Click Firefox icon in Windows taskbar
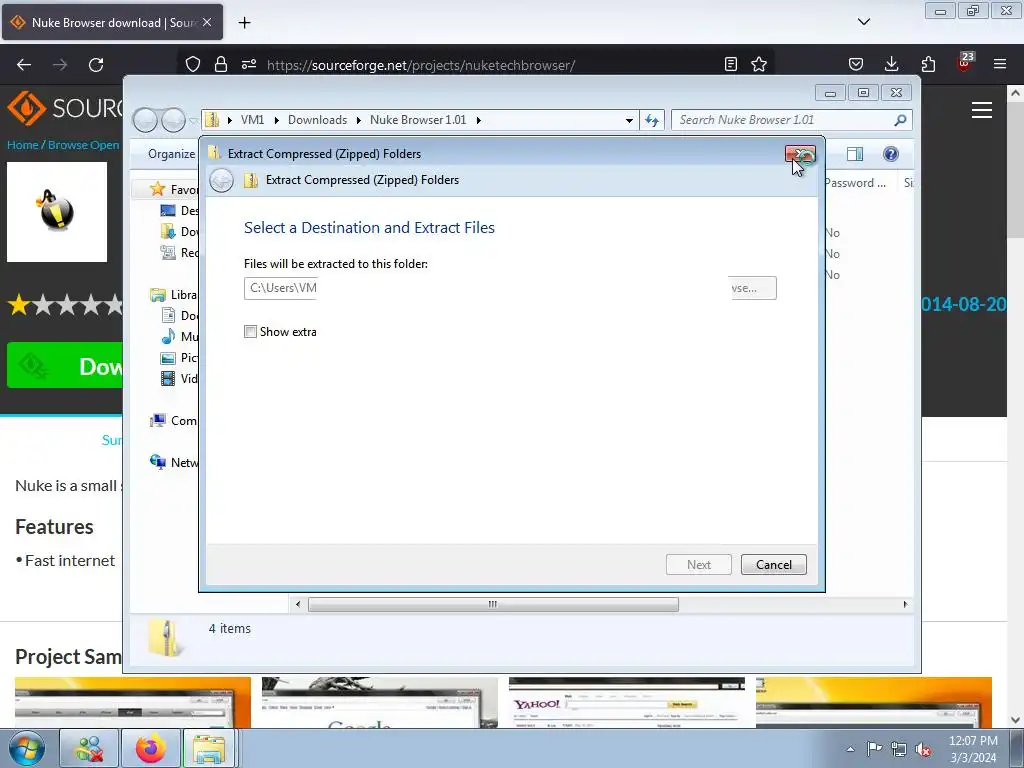The height and width of the screenshot is (768, 1024). (150, 748)
